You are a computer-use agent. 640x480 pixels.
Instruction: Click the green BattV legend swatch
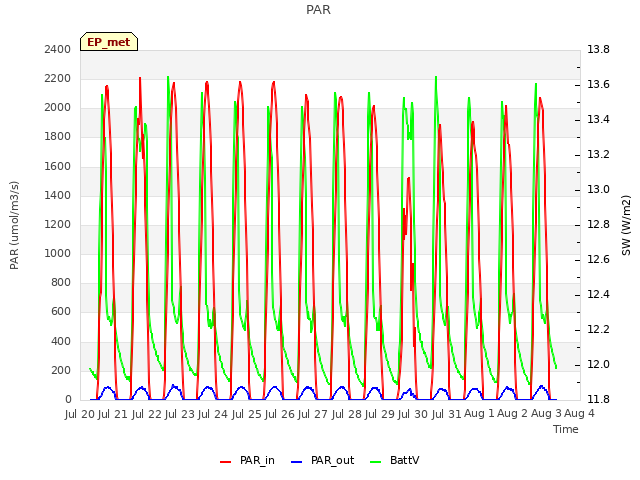[x=376, y=462]
